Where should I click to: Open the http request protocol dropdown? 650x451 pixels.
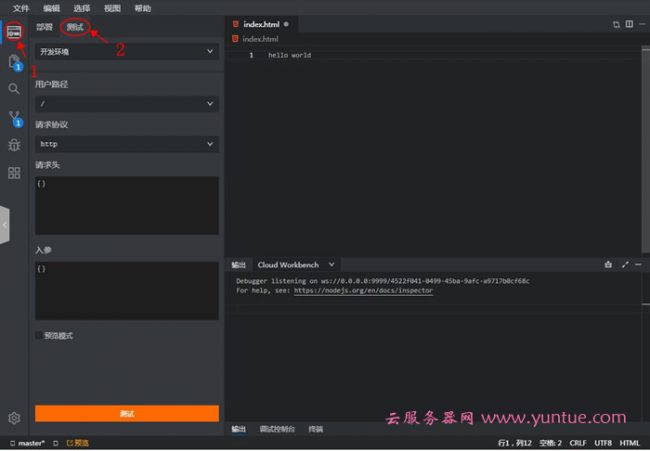coord(126,144)
